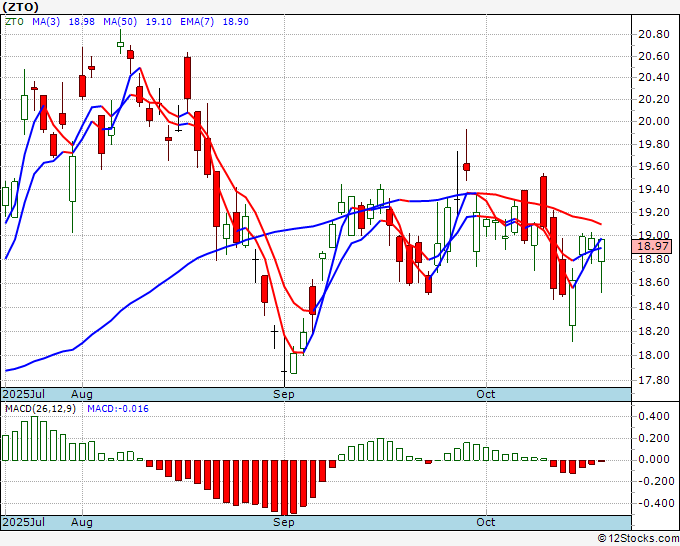Image resolution: width=680 pixels, height=546 pixels.
Task: Click the 20.00 price axis label
Action: tap(654, 121)
